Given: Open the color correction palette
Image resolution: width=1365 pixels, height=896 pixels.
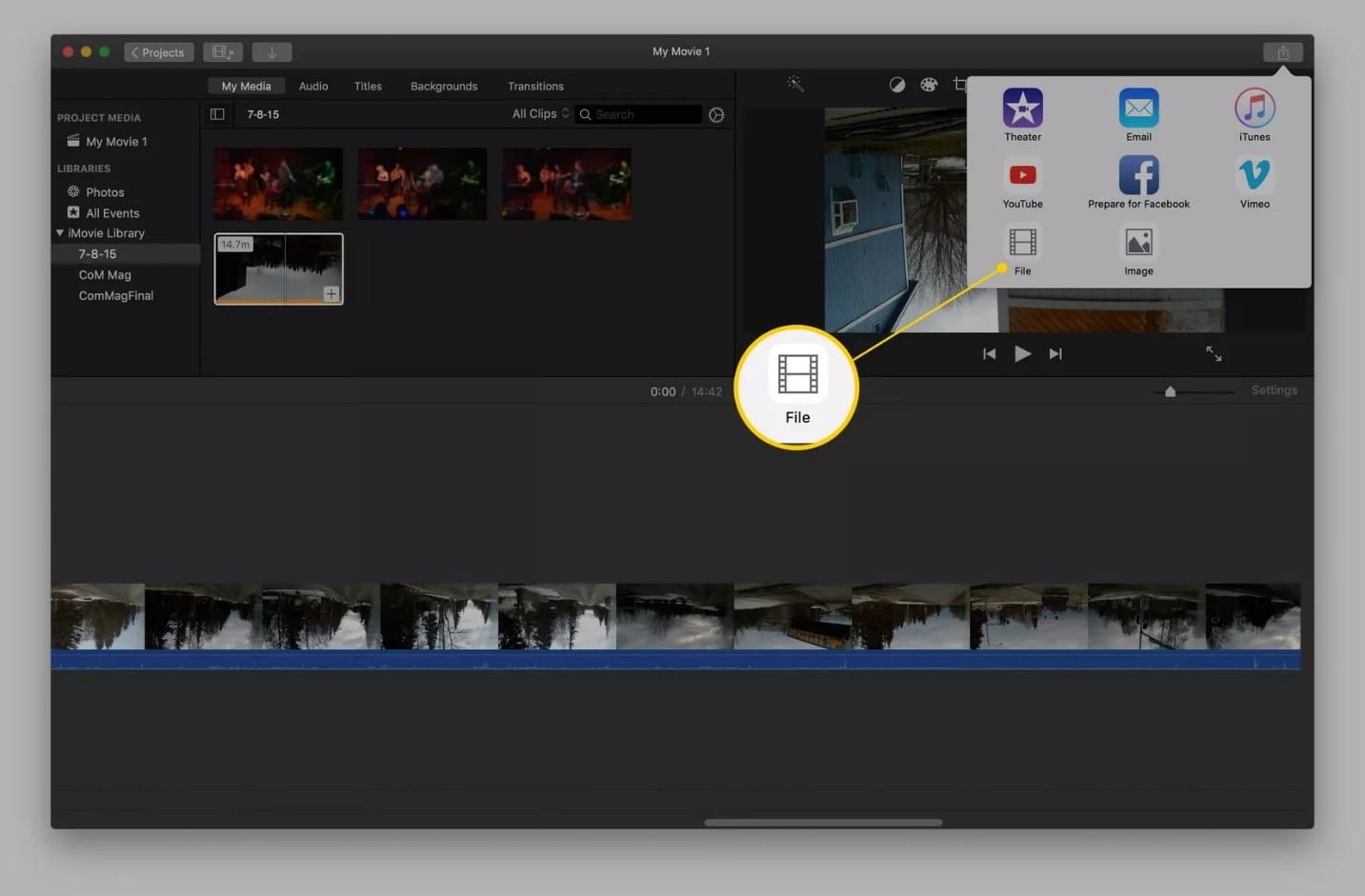Looking at the screenshot, I should point(929,84).
